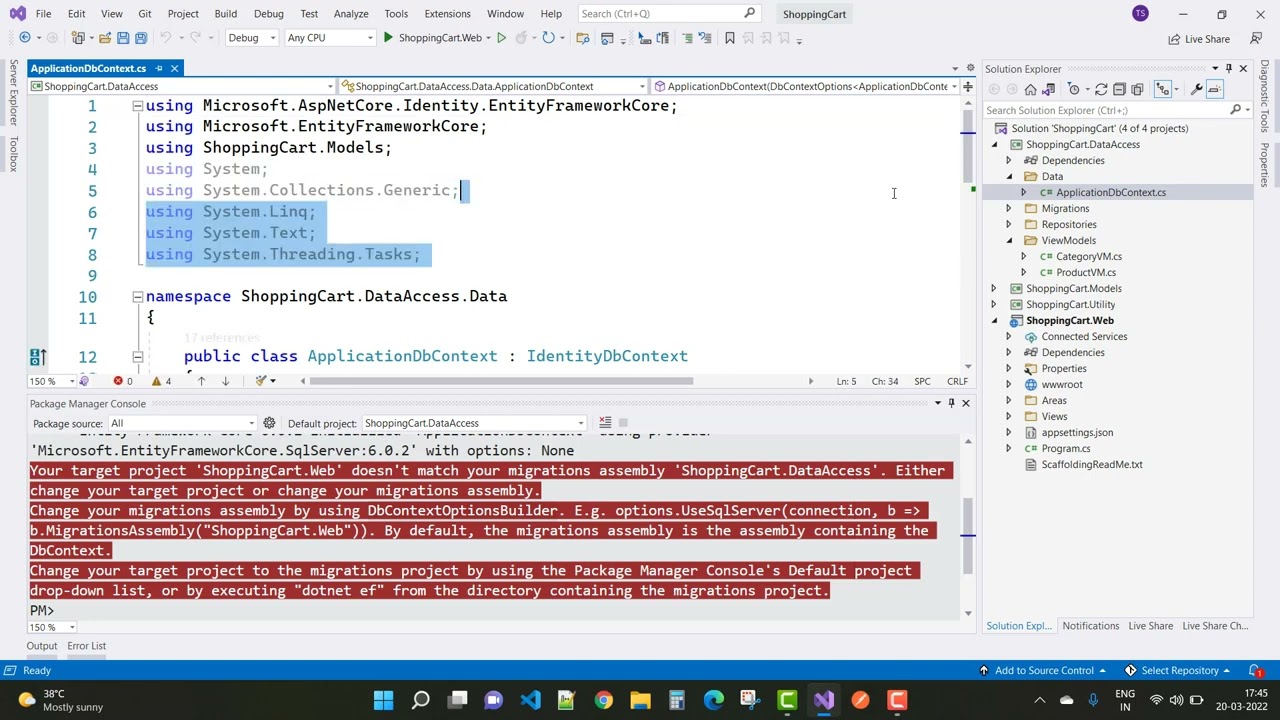1280x720 pixels.
Task: Open Notifications tab in right panel
Action: click(1090, 626)
